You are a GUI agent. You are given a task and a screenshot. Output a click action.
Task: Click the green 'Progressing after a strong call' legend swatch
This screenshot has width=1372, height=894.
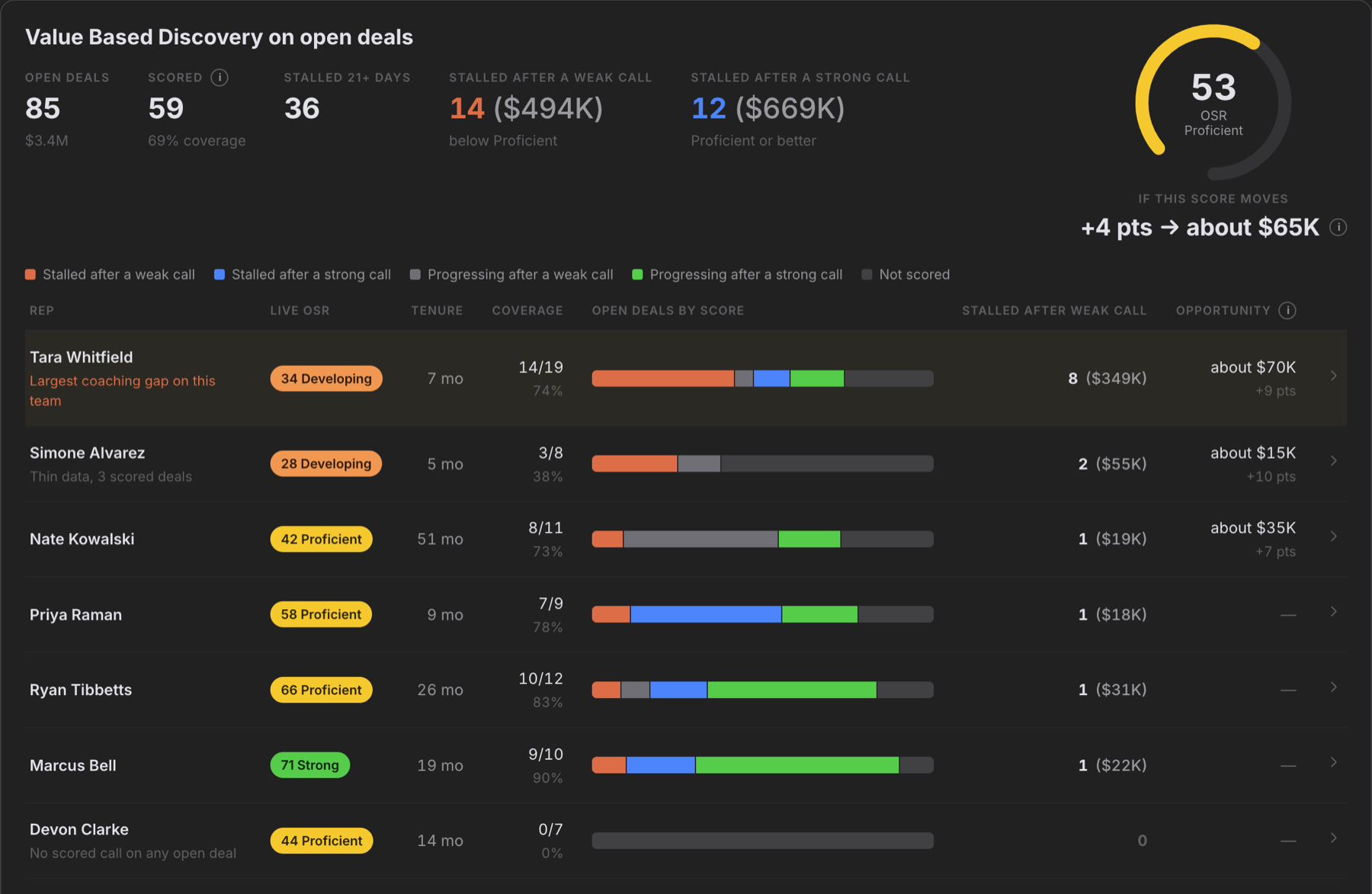click(638, 274)
